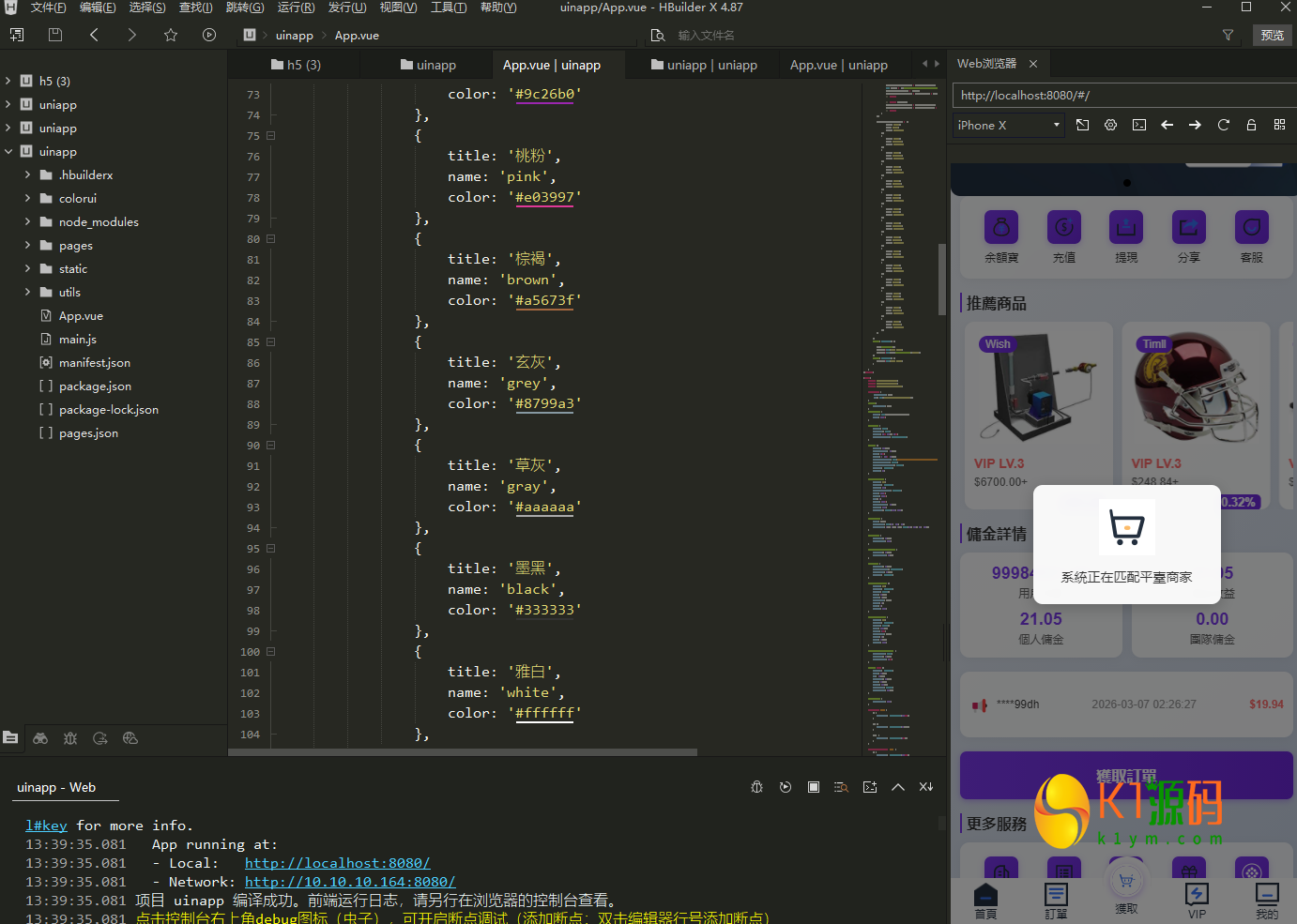Open browser preview settings gear icon
The image size is (1297, 924).
[x=1110, y=125]
